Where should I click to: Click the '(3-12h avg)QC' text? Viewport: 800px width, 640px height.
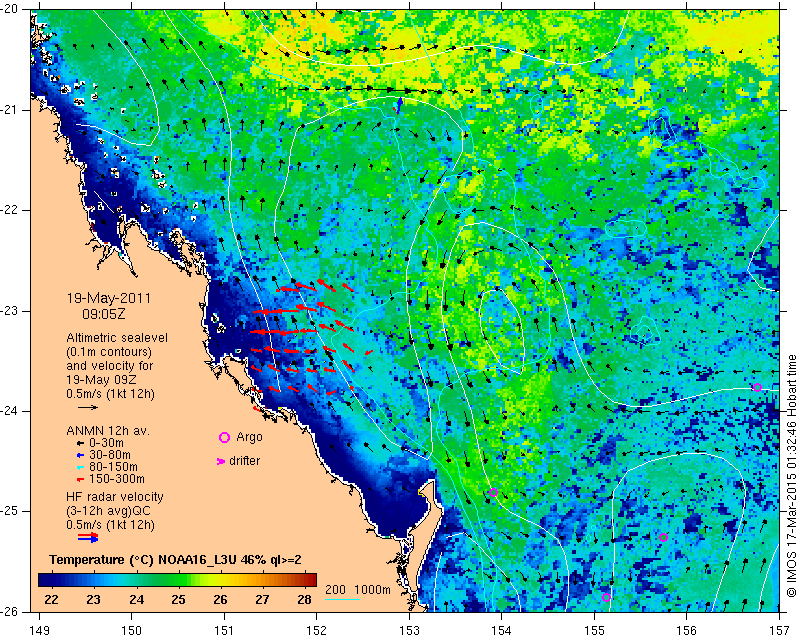108,511
